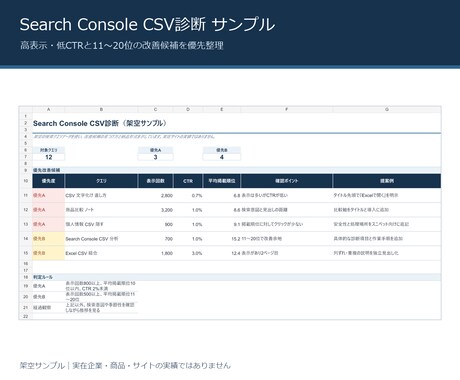This screenshot has height=380, width=460.
Task: Click the '優先改善候補' section heading
Action: (x=46, y=170)
